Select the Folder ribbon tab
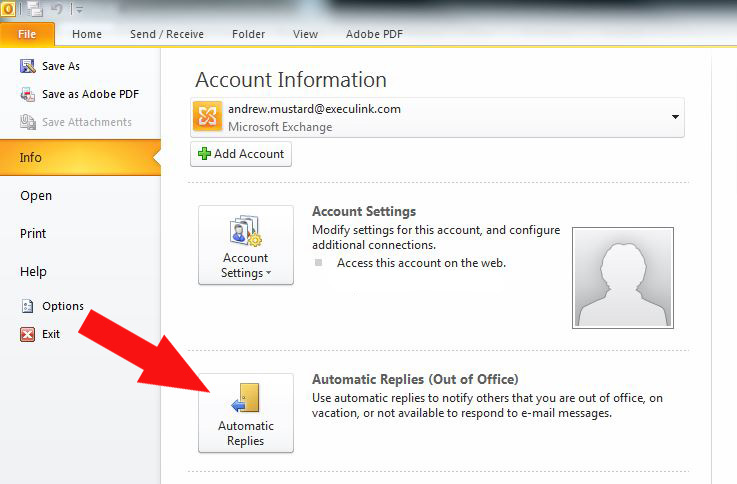The height and width of the screenshot is (484, 737). coord(248,34)
